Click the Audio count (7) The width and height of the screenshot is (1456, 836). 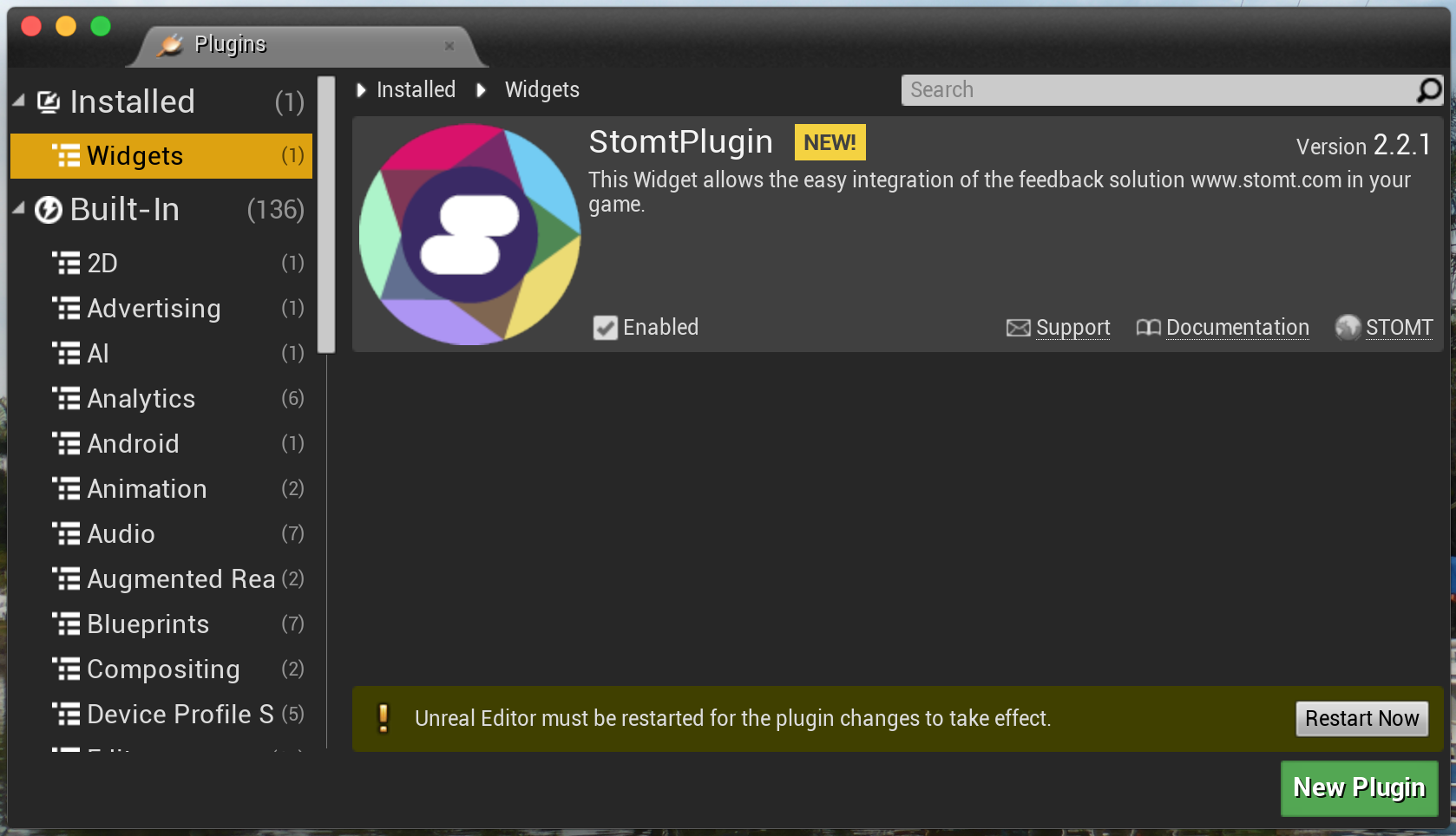292,534
